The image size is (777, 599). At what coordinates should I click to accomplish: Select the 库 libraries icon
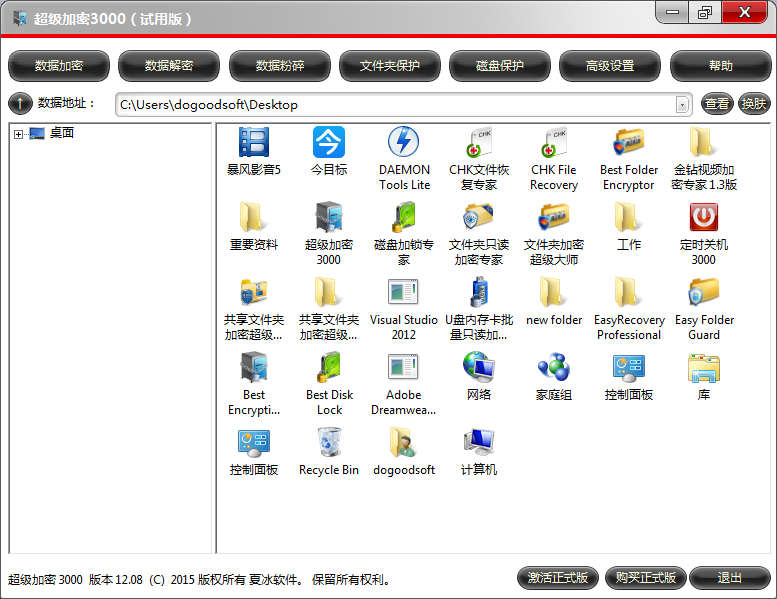tap(704, 368)
